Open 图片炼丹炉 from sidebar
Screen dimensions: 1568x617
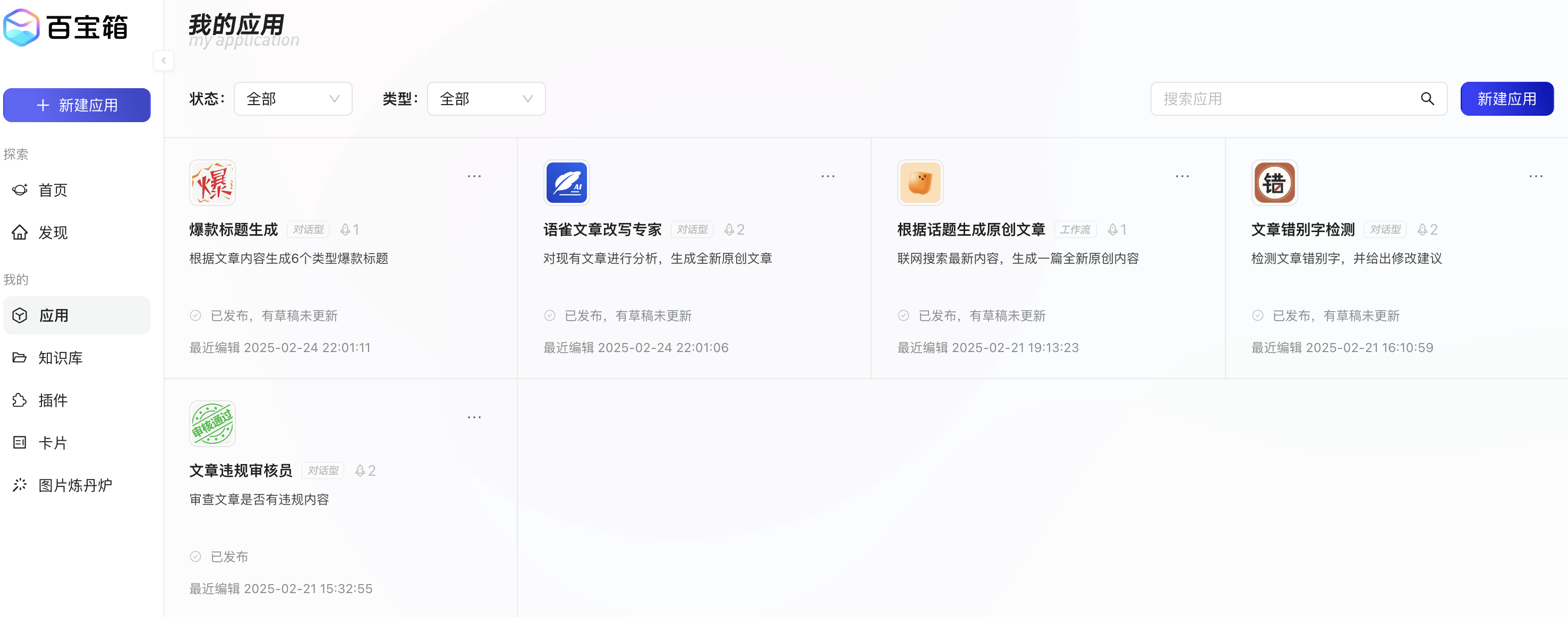click(74, 485)
